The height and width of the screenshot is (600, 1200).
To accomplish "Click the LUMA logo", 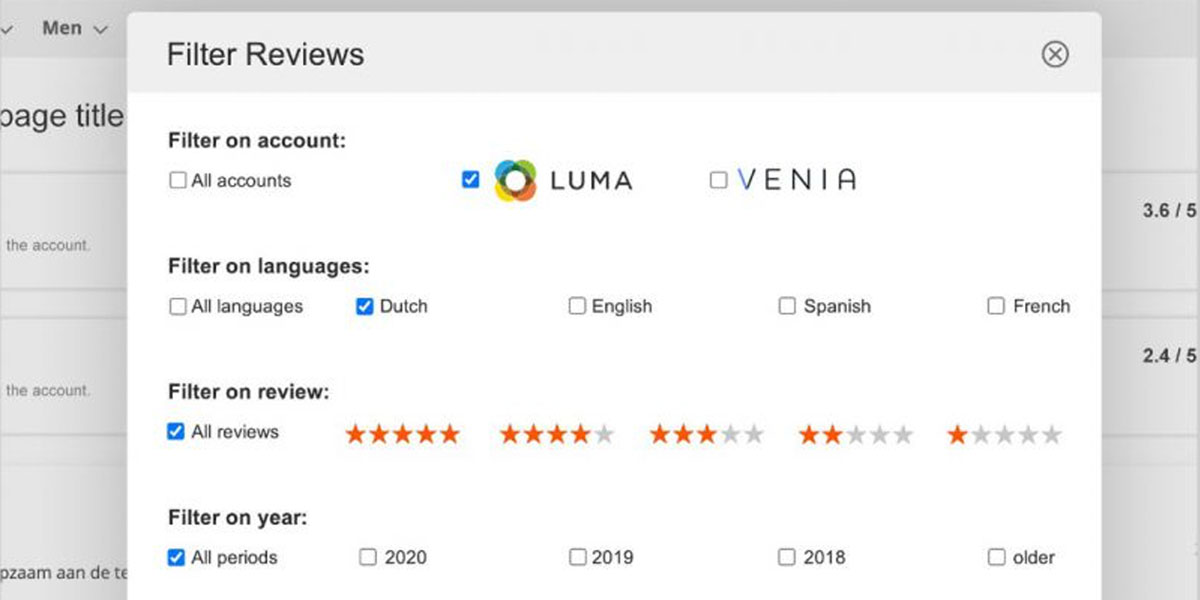I will point(563,181).
